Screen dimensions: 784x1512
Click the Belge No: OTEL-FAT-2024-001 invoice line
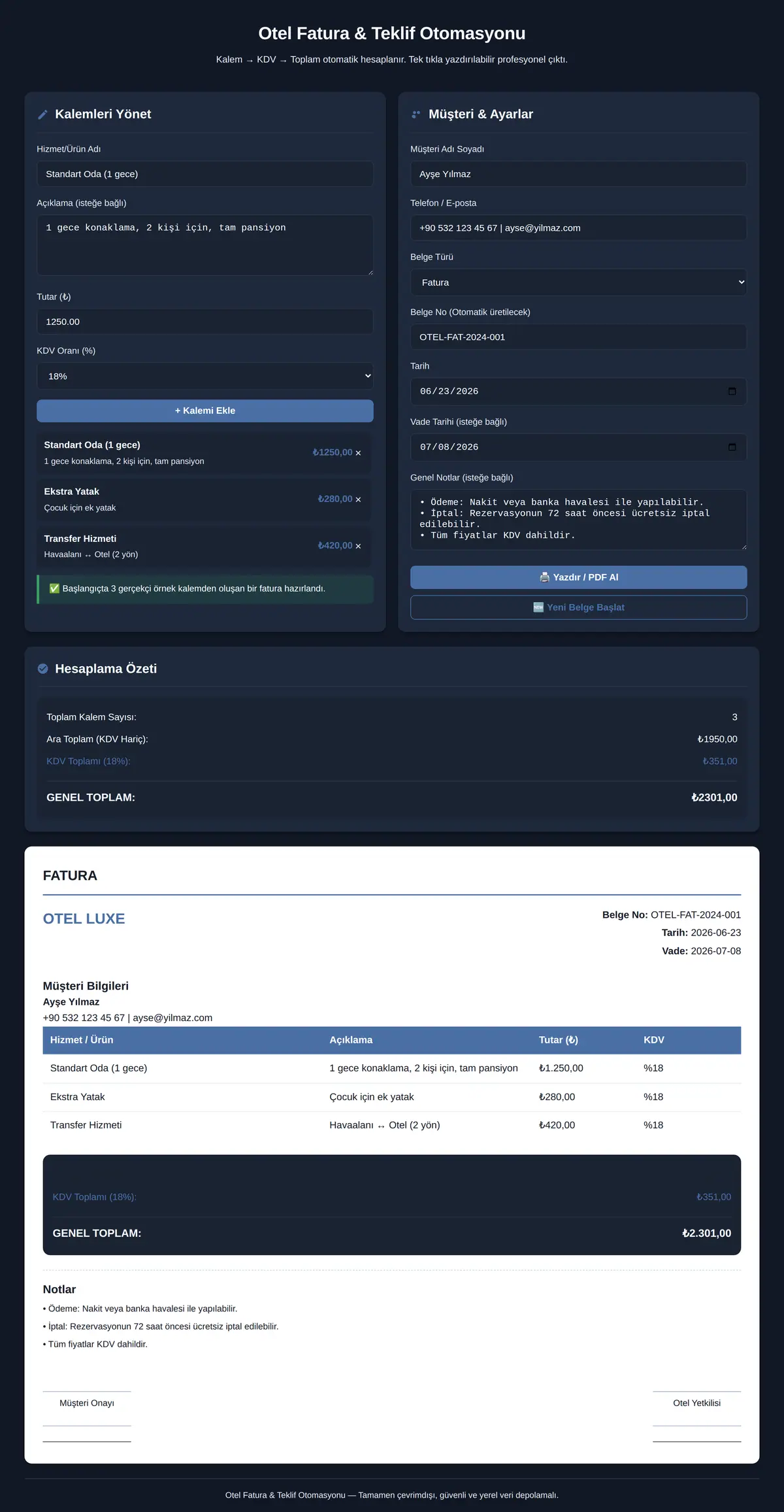point(672,915)
